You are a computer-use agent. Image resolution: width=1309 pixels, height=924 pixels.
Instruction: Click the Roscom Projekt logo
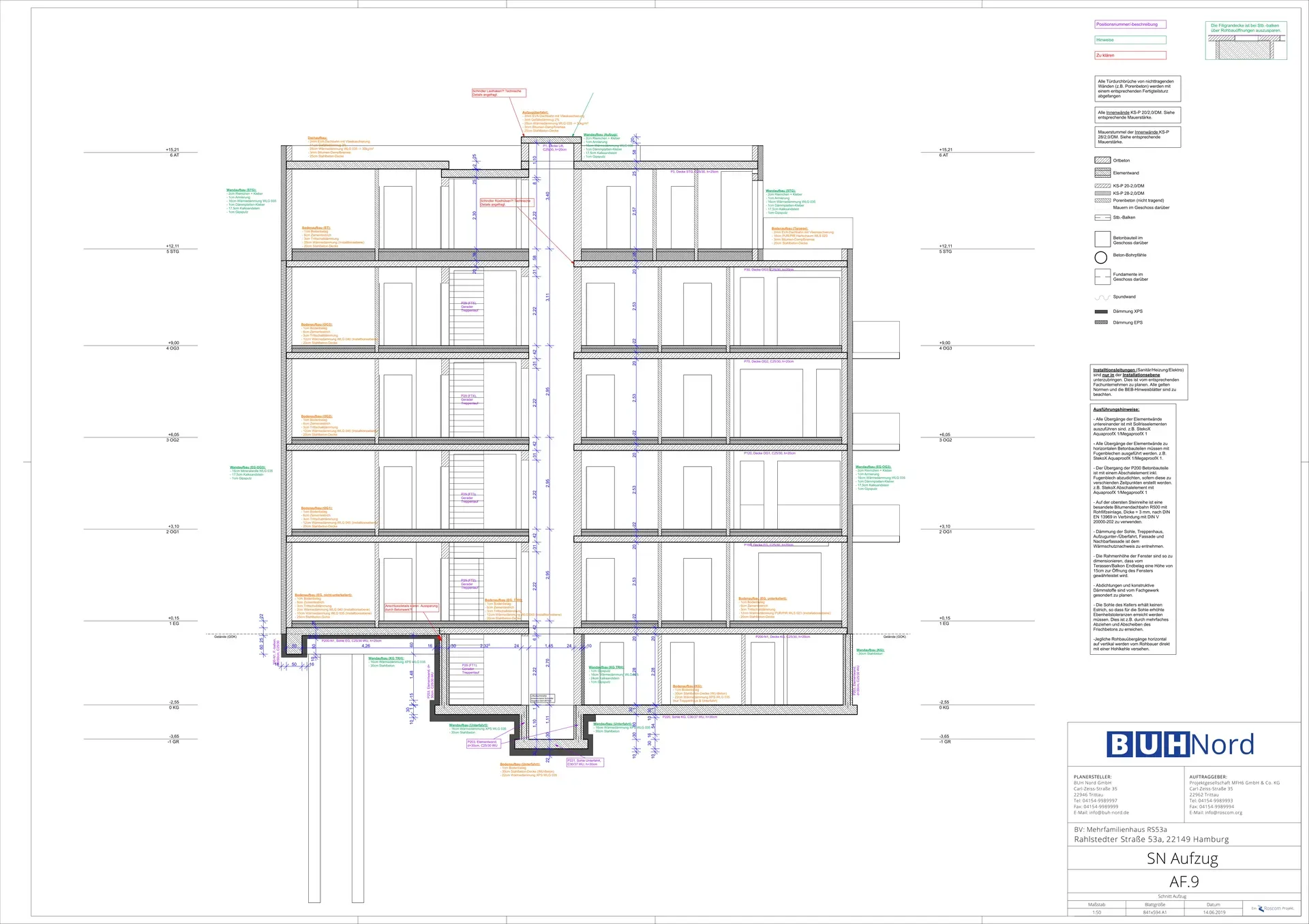[1272, 908]
